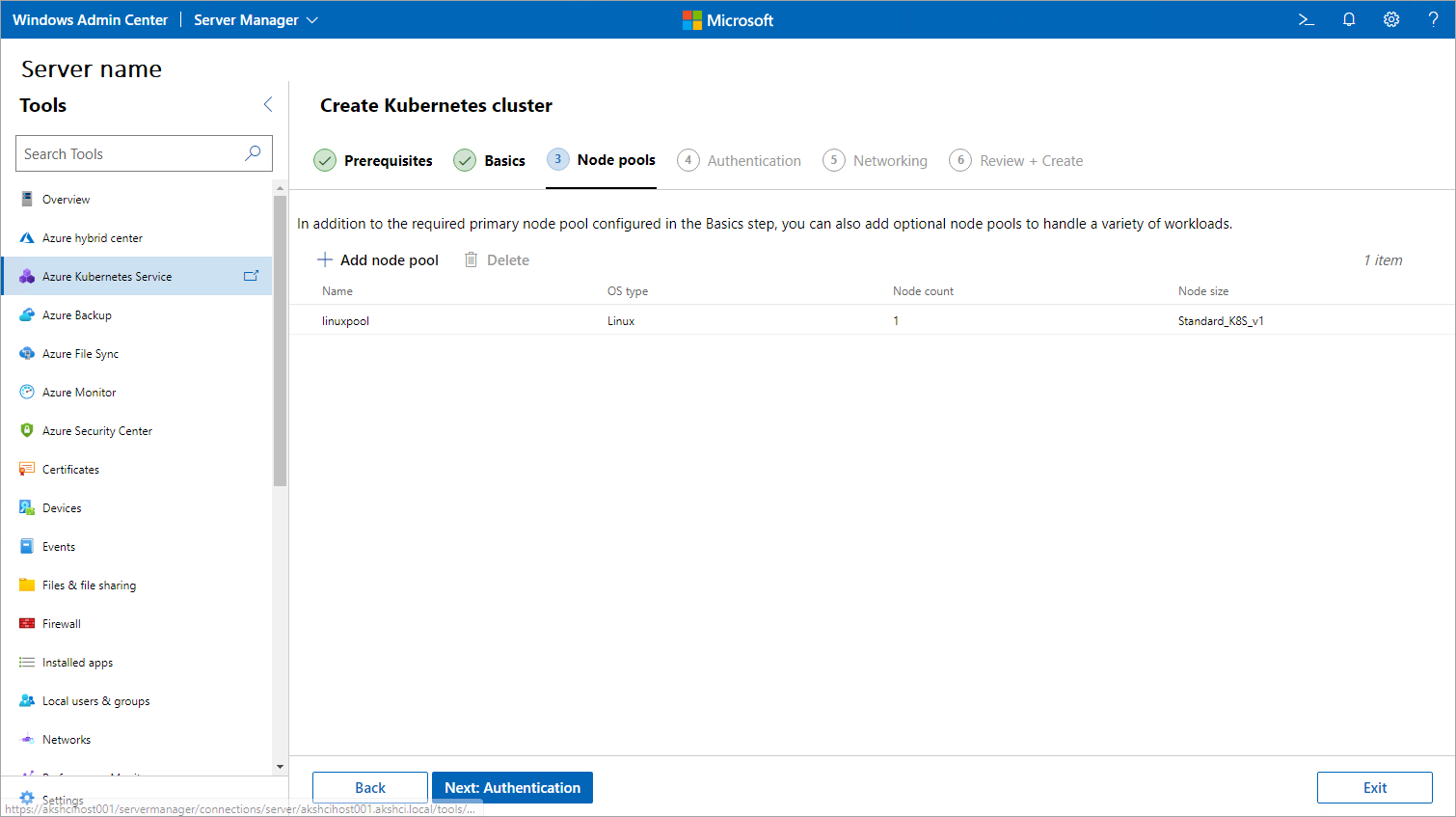This screenshot has width=1456, height=817.
Task: Collapse the Tools side panel
Action: coord(268,105)
